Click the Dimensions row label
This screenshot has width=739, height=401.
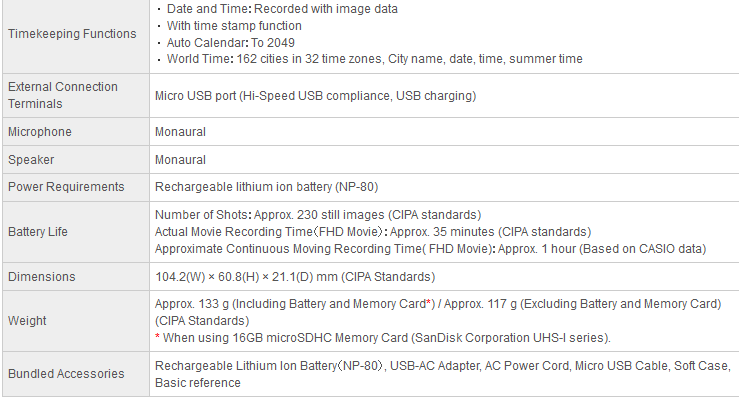(x=41, y=277)
